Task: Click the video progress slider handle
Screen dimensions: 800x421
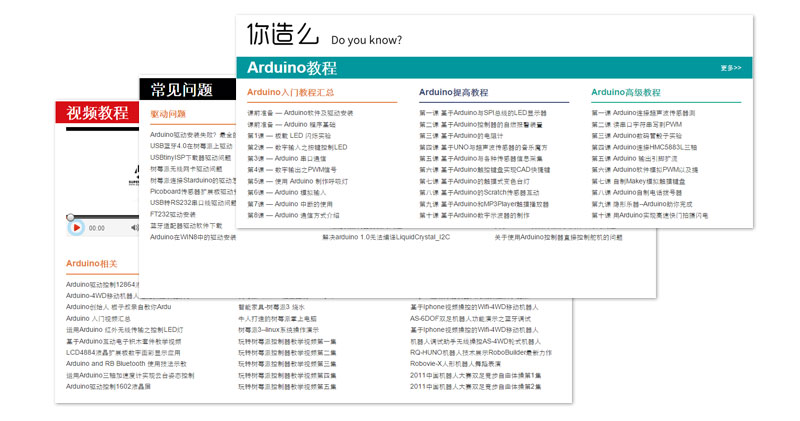Action: (70, 216)
